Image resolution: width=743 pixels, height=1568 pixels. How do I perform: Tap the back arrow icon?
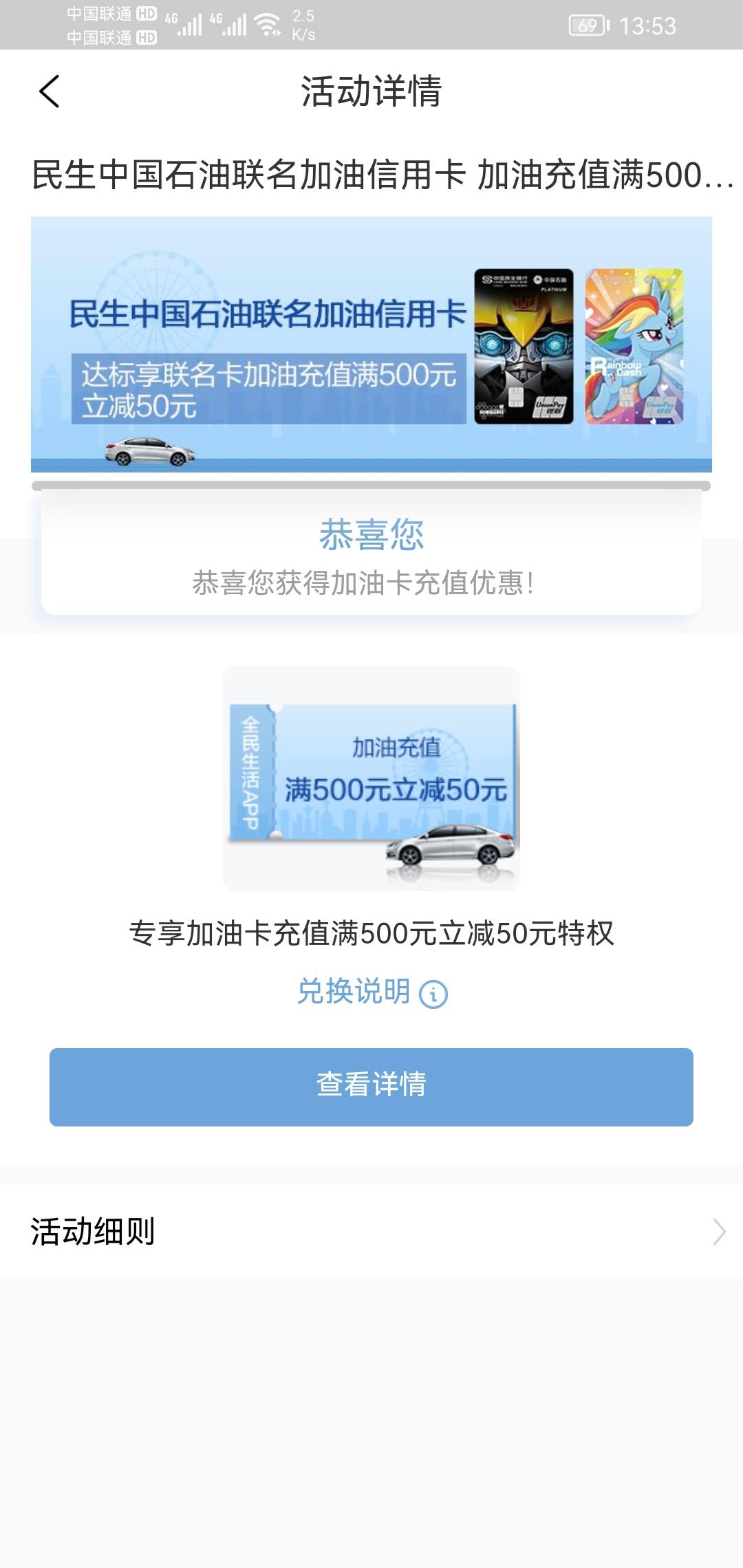tap(50, 91)
